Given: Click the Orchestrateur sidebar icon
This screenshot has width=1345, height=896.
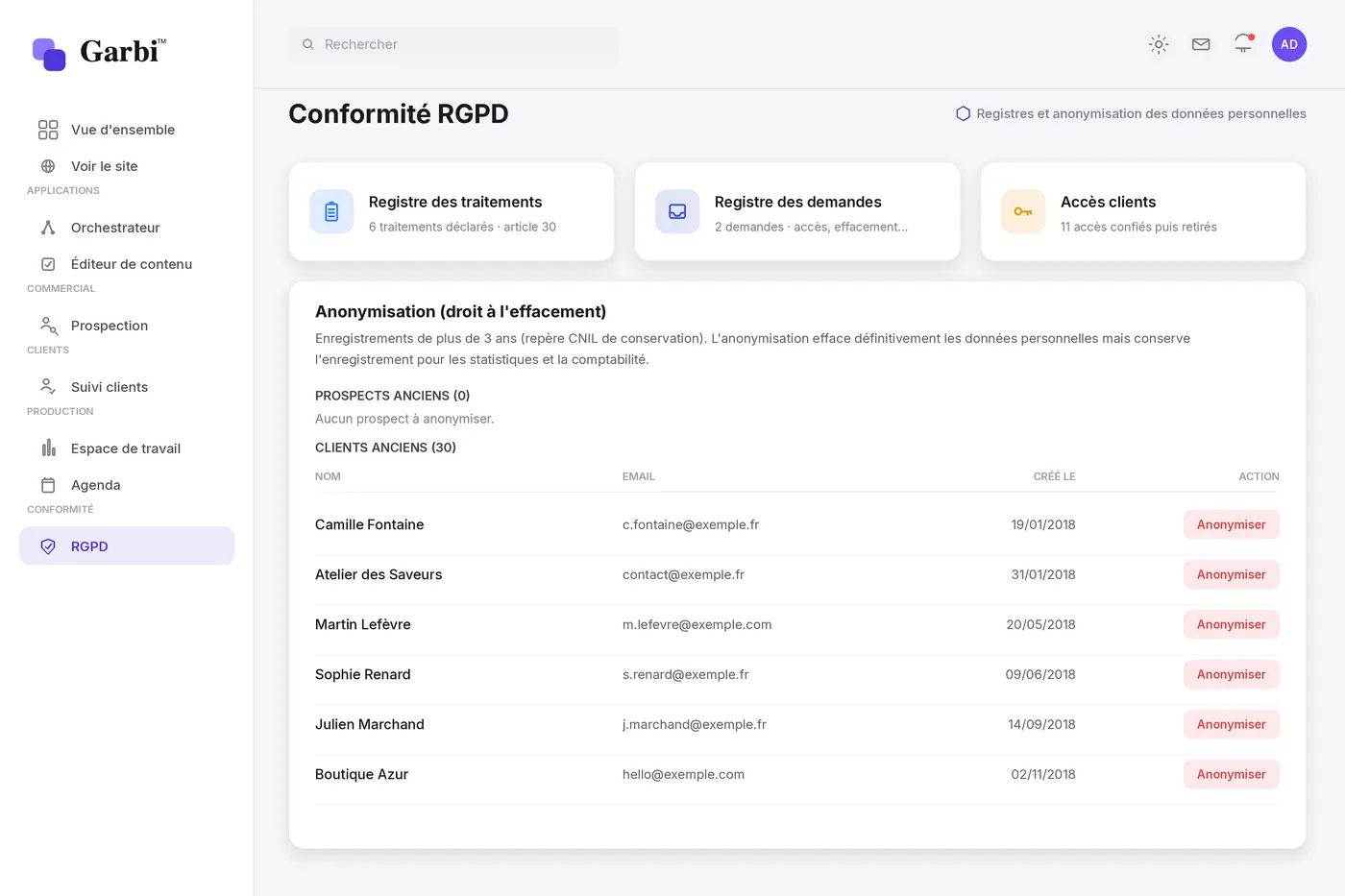Looking at the screenshot, I should [x=48, y=228].
